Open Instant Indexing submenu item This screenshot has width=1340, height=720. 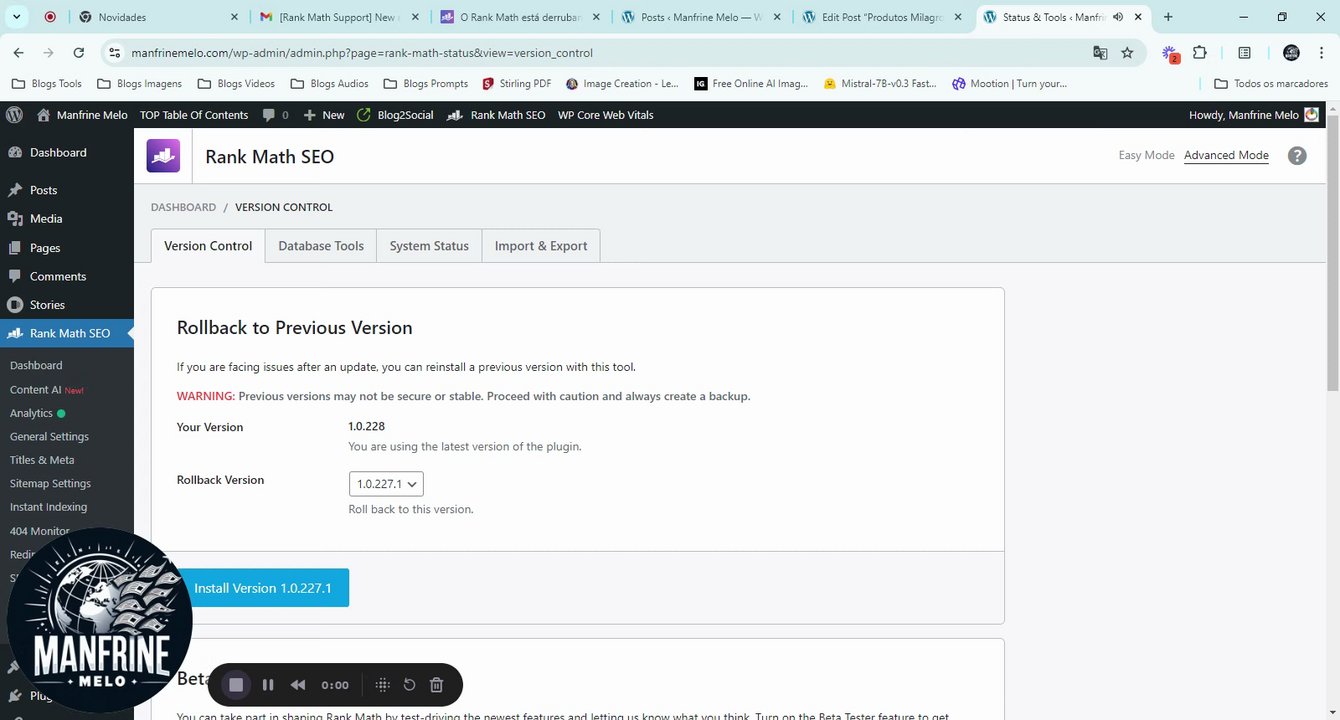48,507
